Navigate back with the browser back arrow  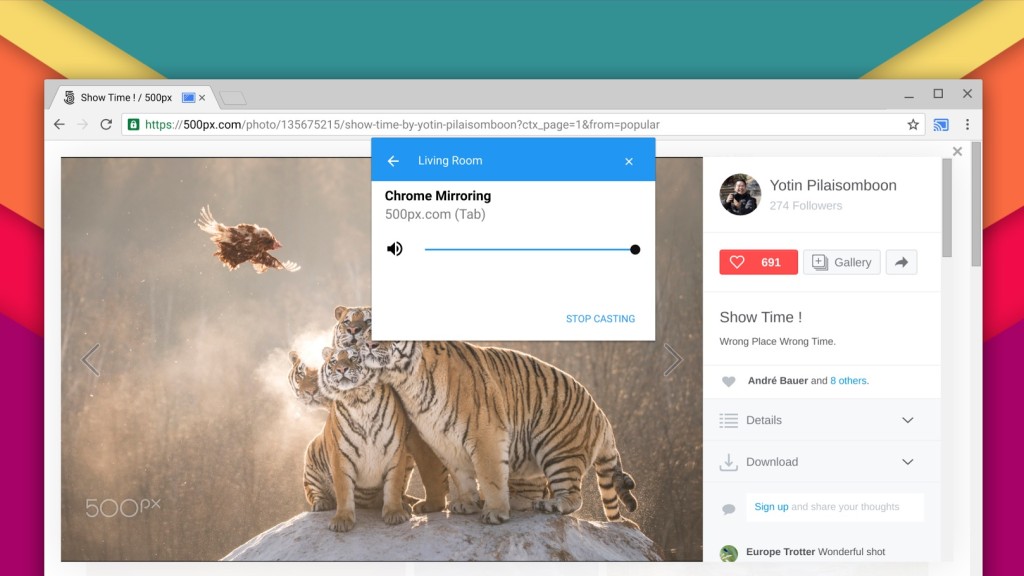[59, 124]
